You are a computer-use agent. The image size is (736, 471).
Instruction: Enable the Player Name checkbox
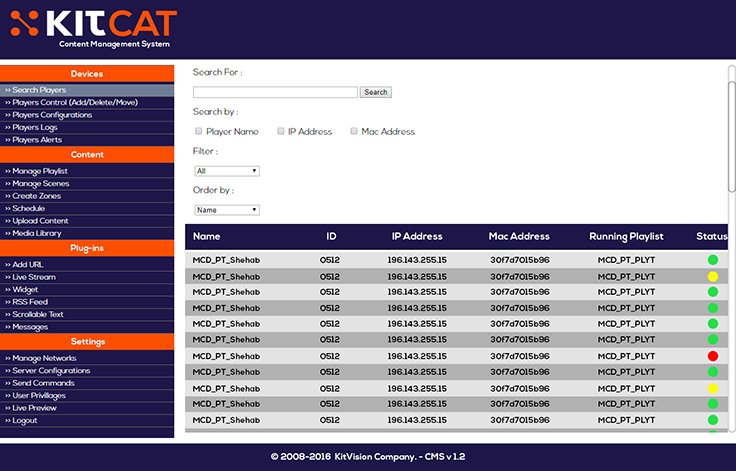(198, 131)
